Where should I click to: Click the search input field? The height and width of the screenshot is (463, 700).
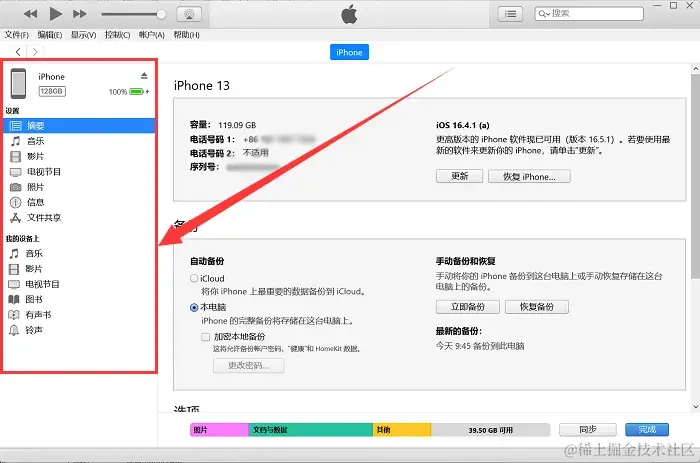point(589,14)
